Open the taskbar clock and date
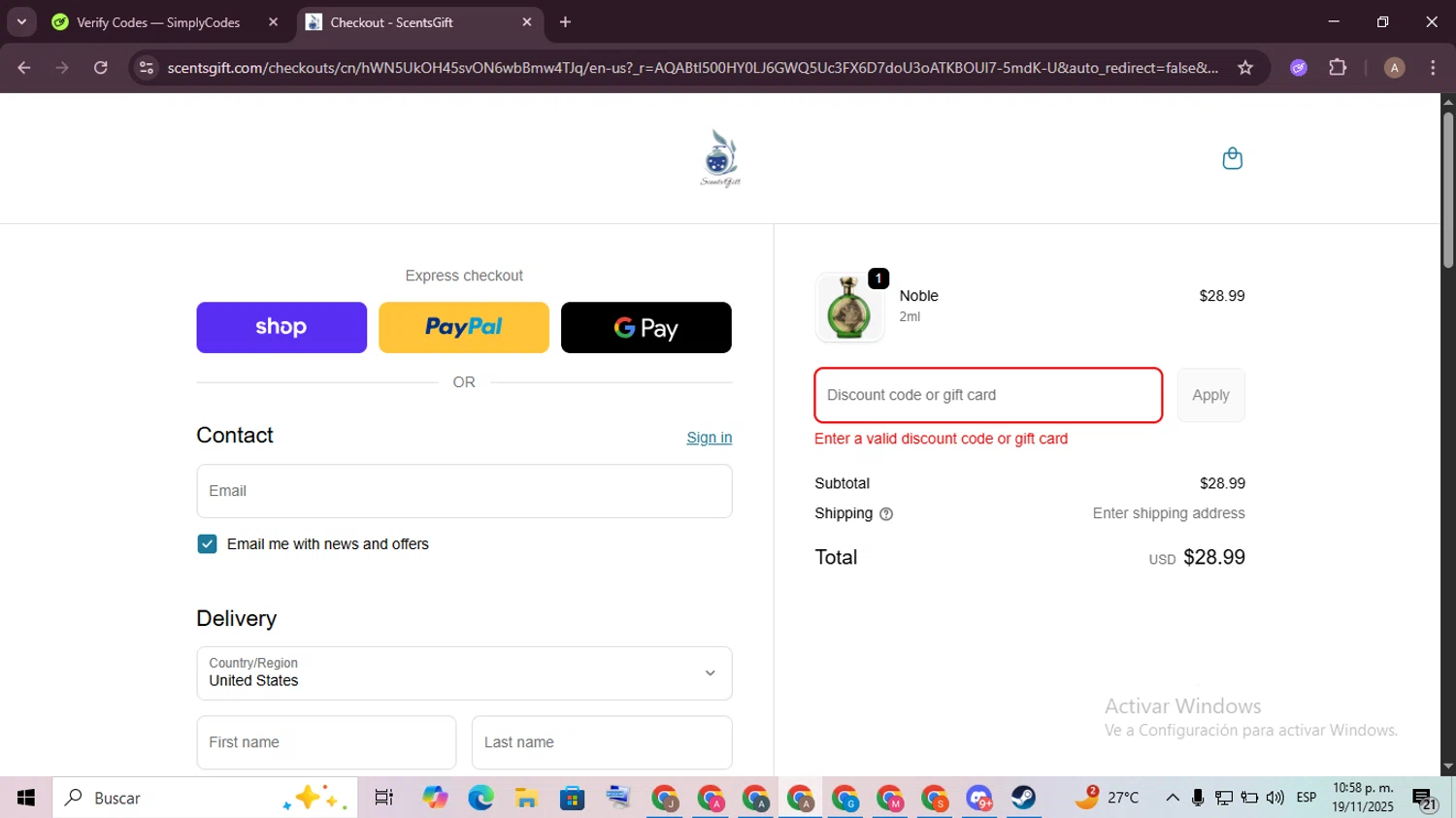The height and width of the screenshot is (818, 1456). pos(1363,798)
